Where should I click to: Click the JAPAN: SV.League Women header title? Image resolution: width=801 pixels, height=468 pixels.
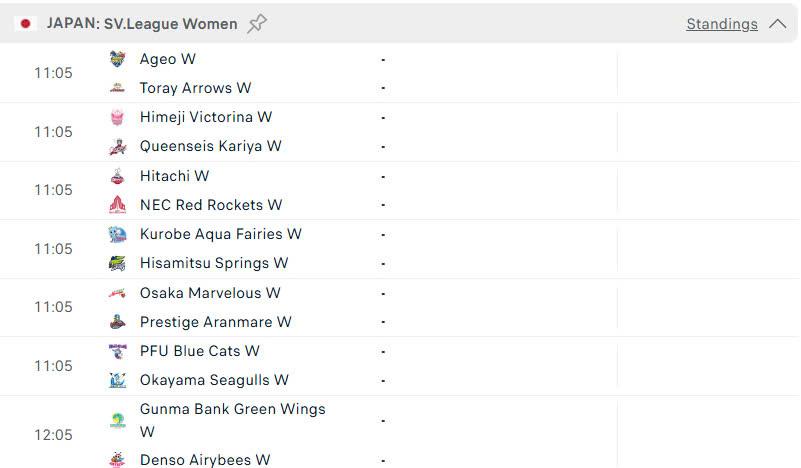142,24
